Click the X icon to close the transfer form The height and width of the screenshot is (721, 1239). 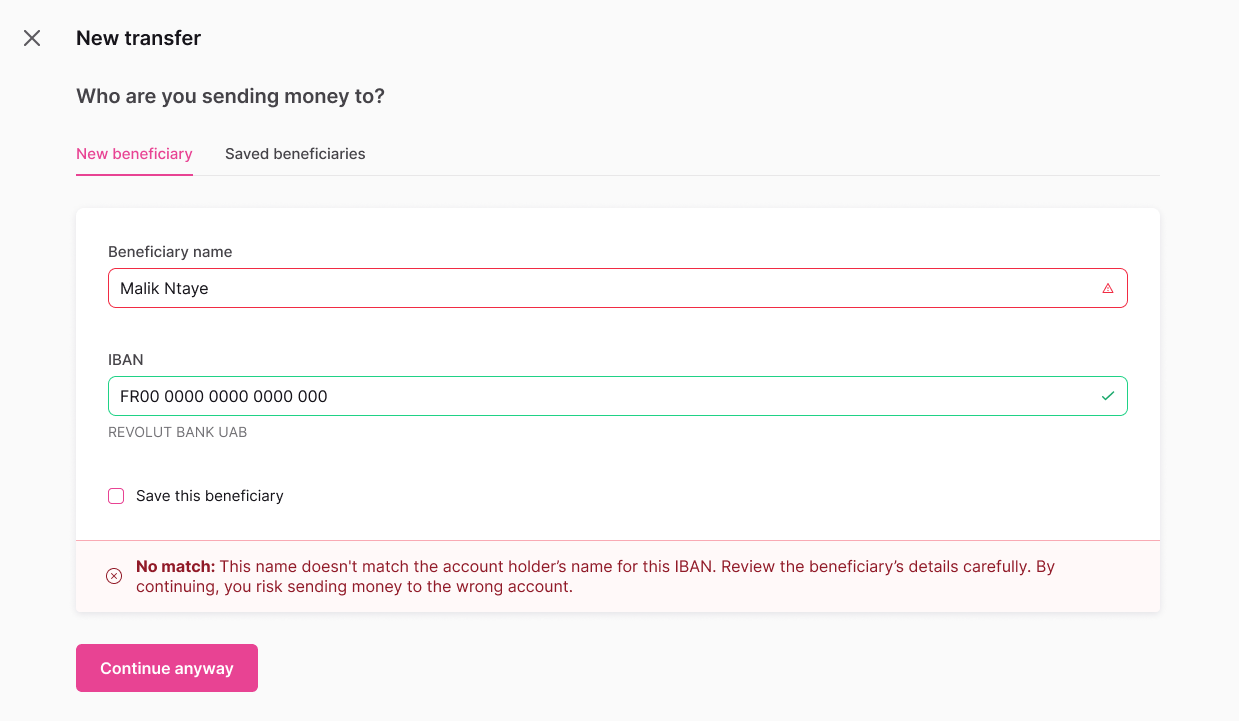pyautogui.click(x=31, y=37)
